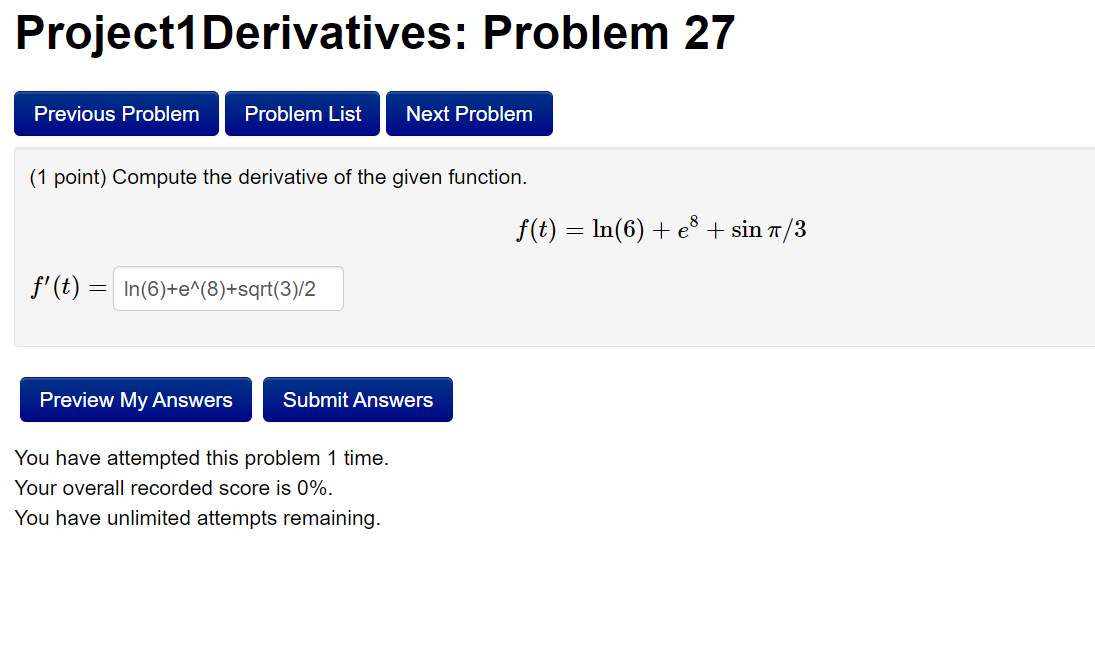Click the Problem 27 page title

click(x=374, y=33)
